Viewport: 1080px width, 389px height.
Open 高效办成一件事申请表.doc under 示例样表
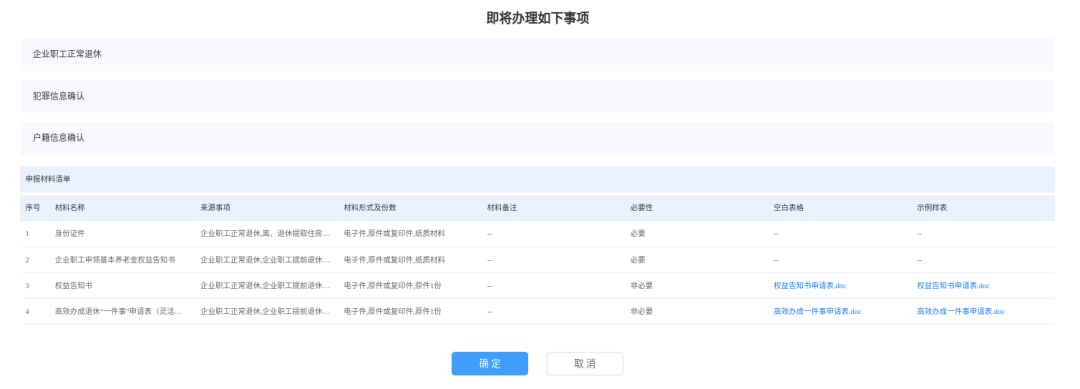(x=960, y=311)
